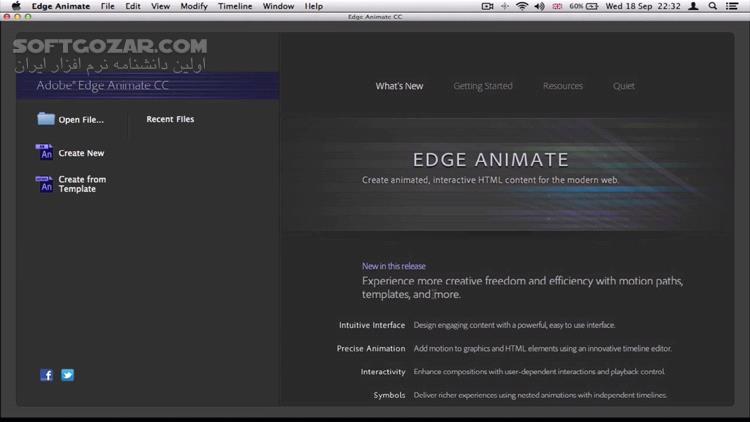Click the battery 60% indicator
This screenshot has height=422, width=750.
pyautogui.click(x=584, y=6)
